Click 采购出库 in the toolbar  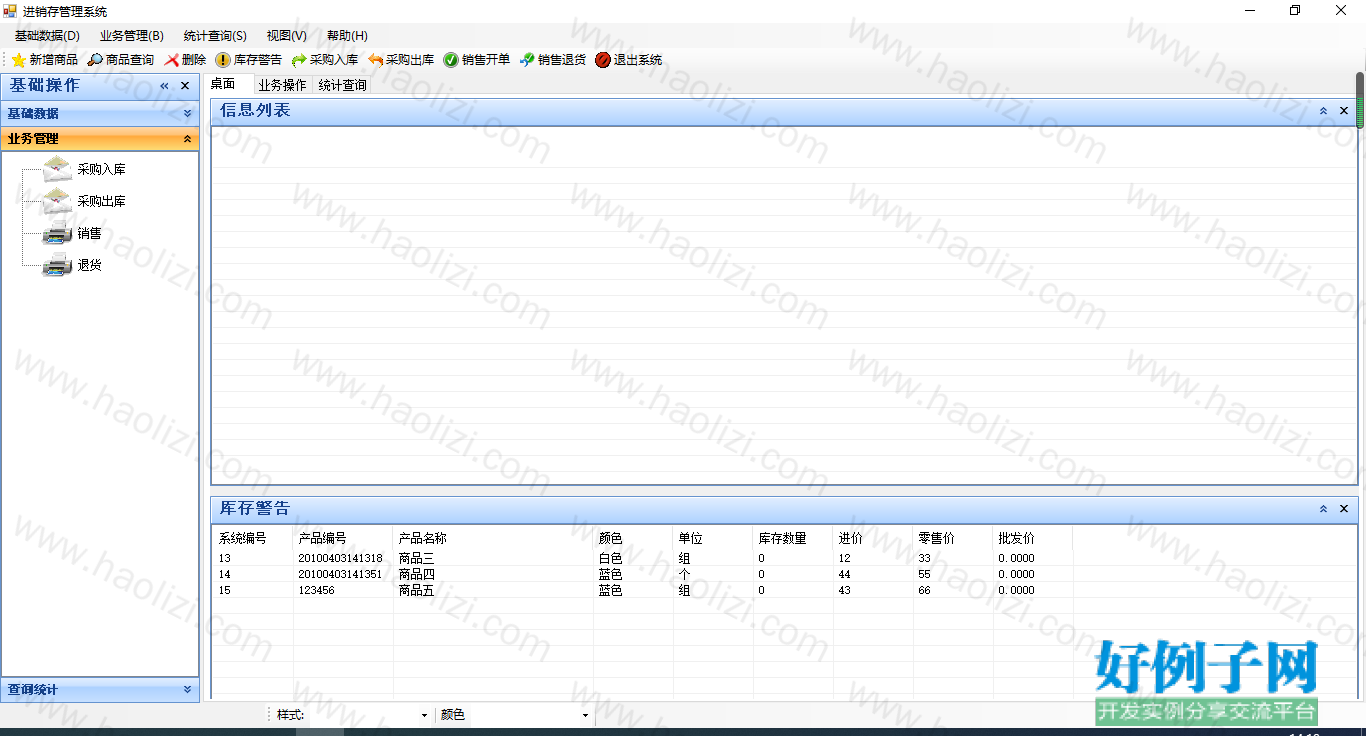(401, 60)
